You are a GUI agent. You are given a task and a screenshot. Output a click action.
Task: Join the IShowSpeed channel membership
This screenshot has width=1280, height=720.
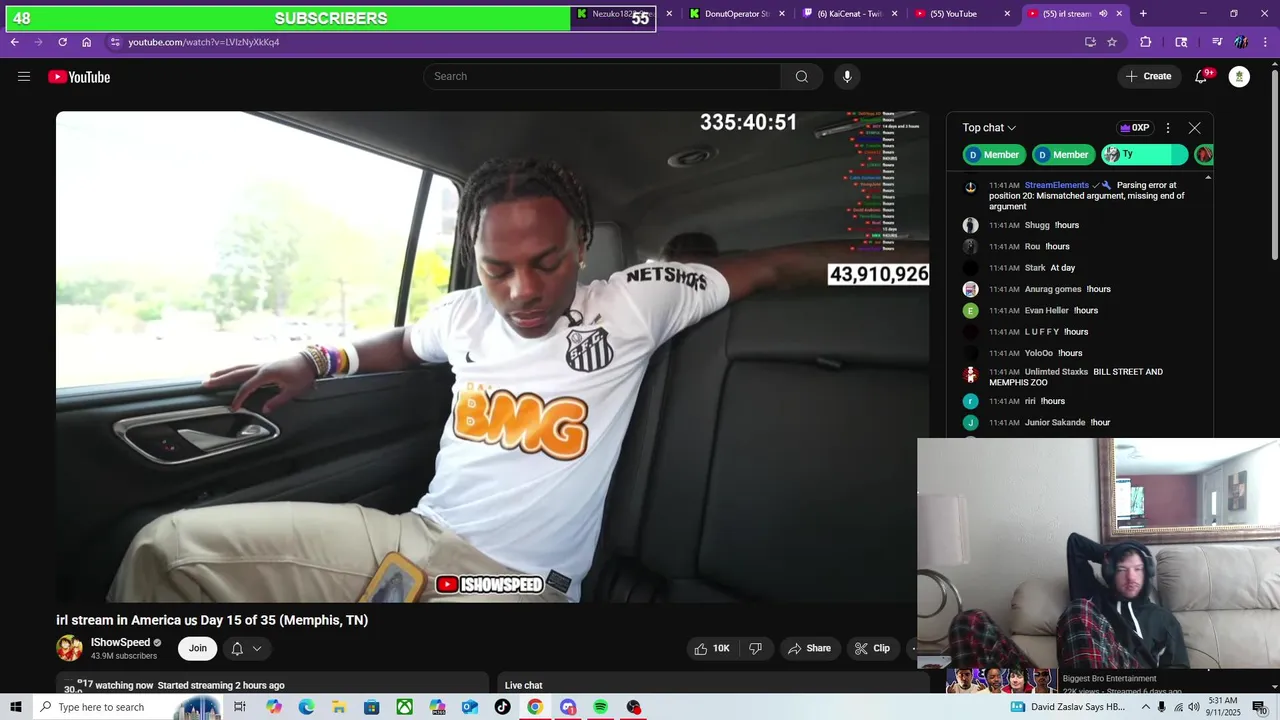[x=198, y=648]
